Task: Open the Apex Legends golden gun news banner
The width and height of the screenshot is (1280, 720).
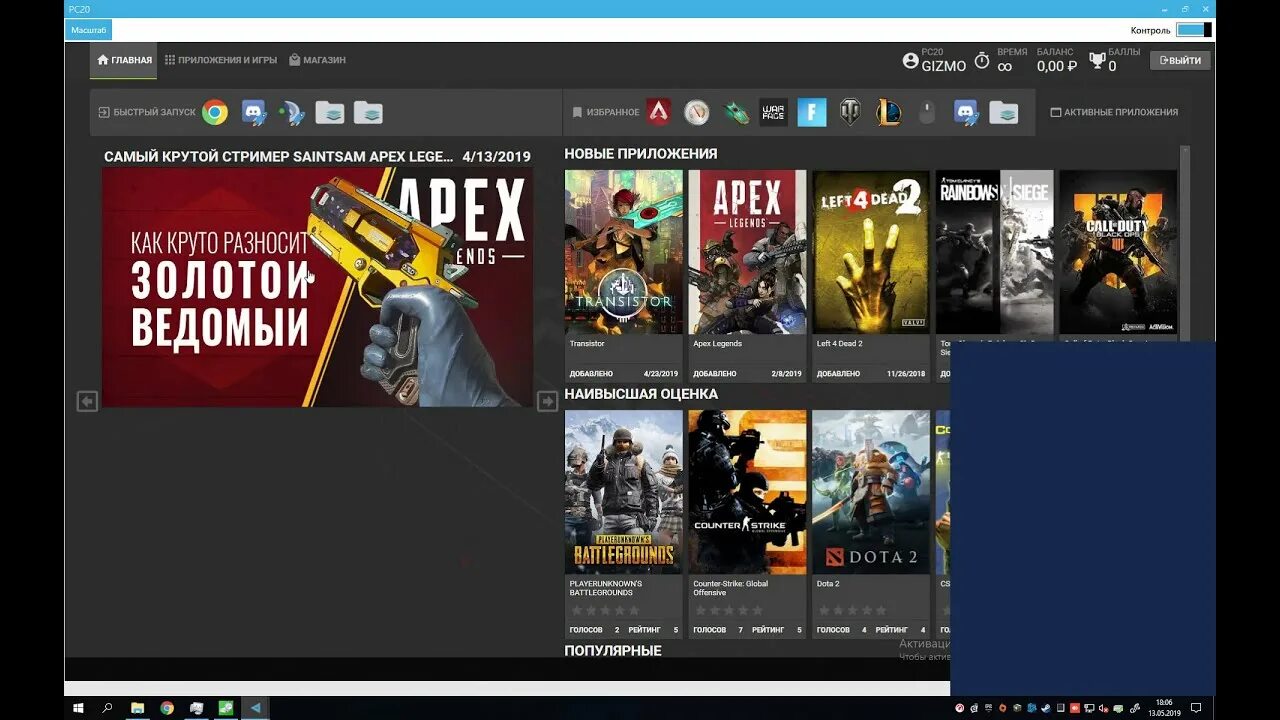Action: click(317, 287)
